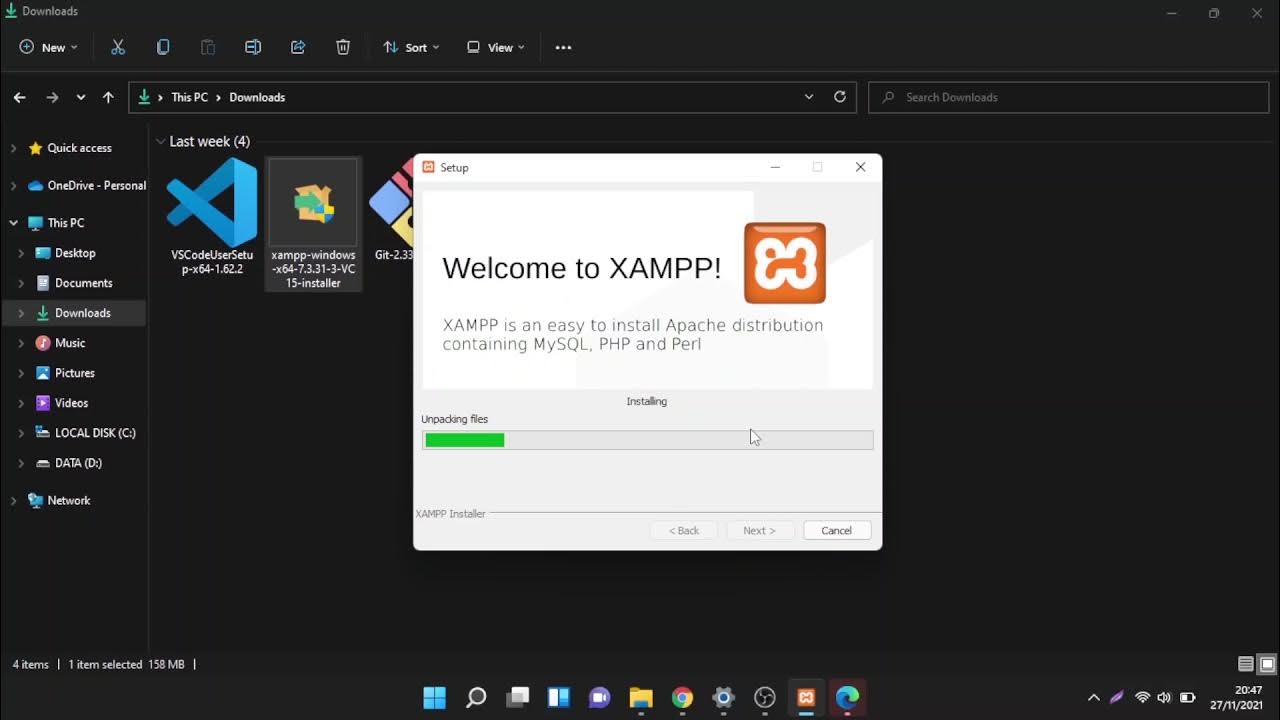This screenshot has width=1280, height=720.
Task: Collapse the This PC tree node
Action: (13, 223)
